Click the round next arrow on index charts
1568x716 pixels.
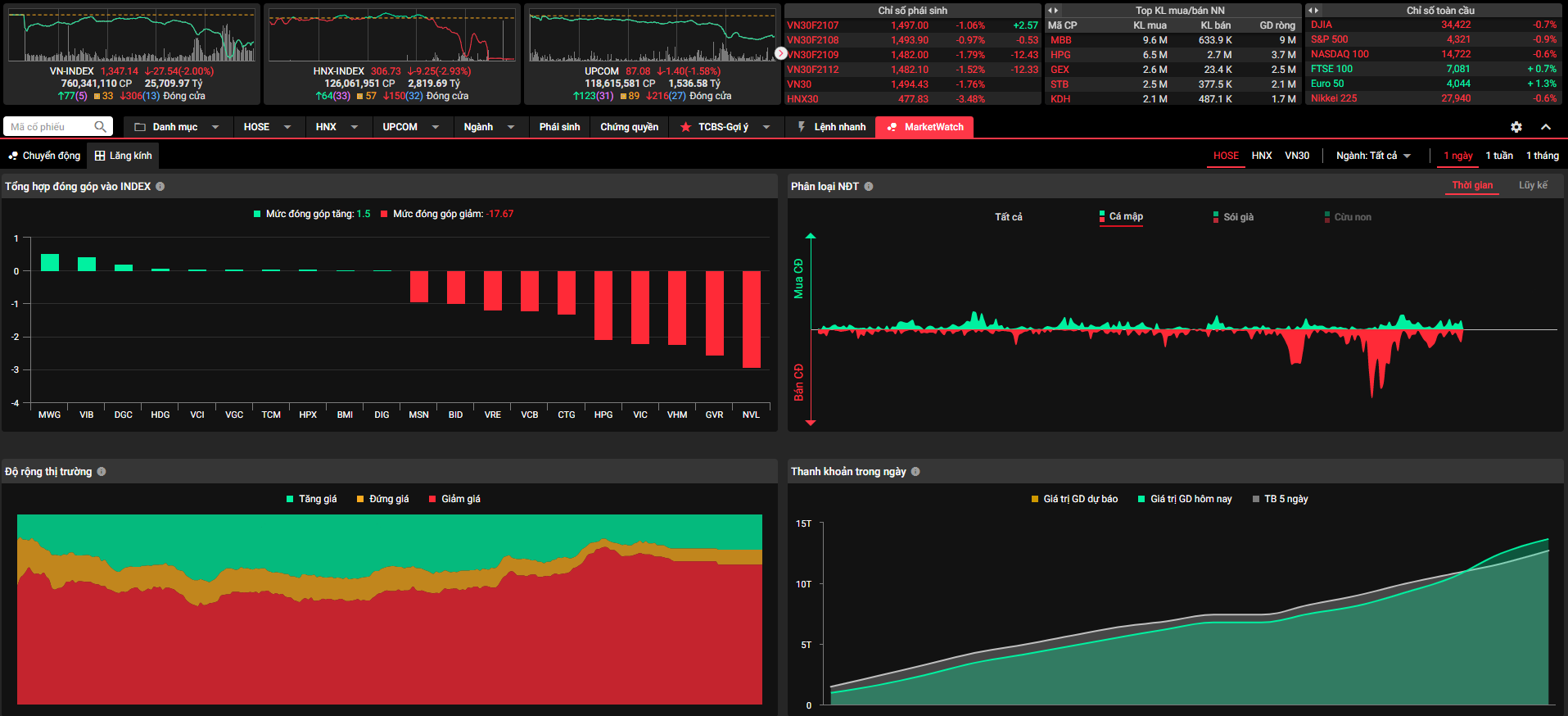coord(781,53)
